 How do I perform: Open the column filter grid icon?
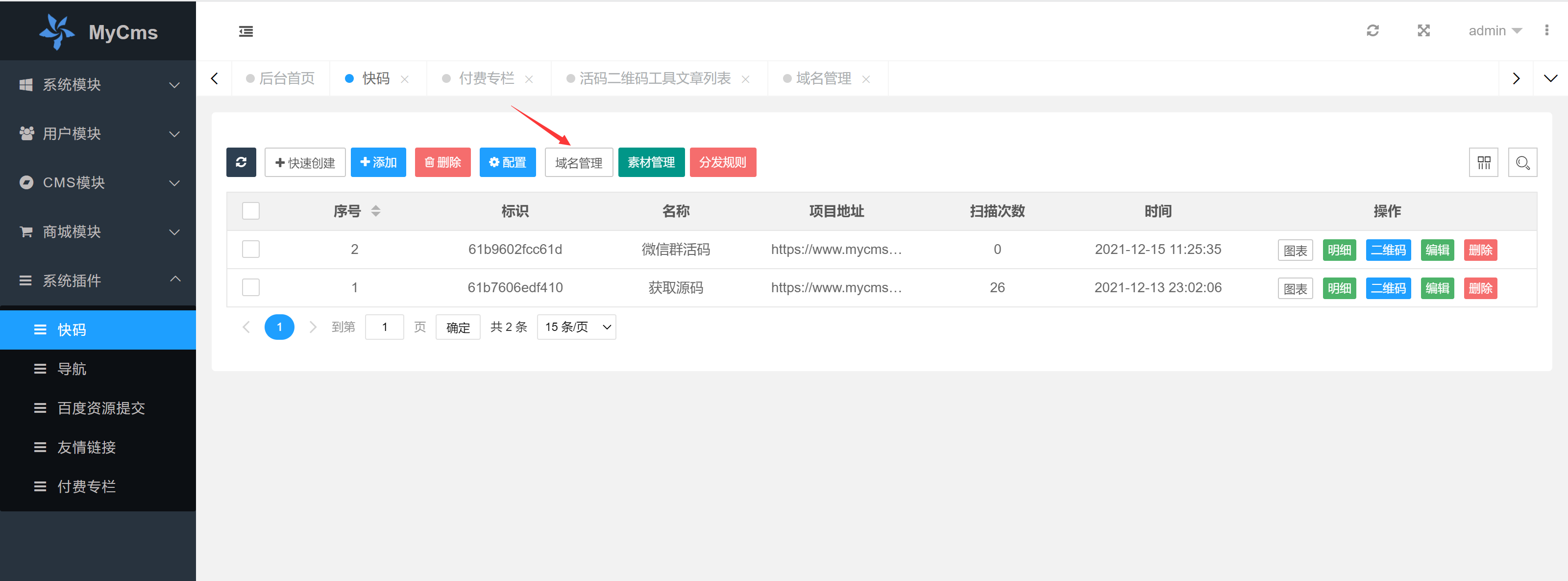[x=1483, y=162]
